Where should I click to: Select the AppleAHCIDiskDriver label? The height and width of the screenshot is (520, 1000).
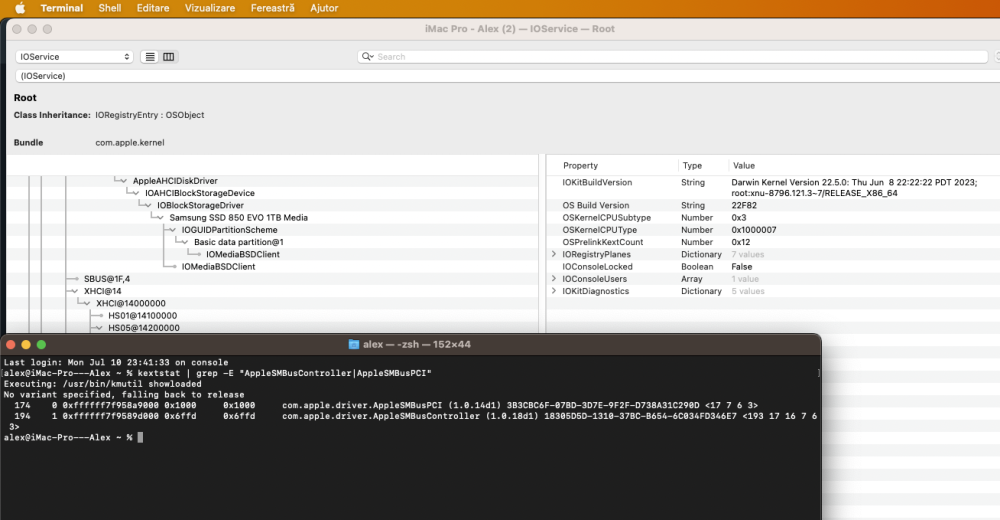pyautogui.click(x=175, y=181)
